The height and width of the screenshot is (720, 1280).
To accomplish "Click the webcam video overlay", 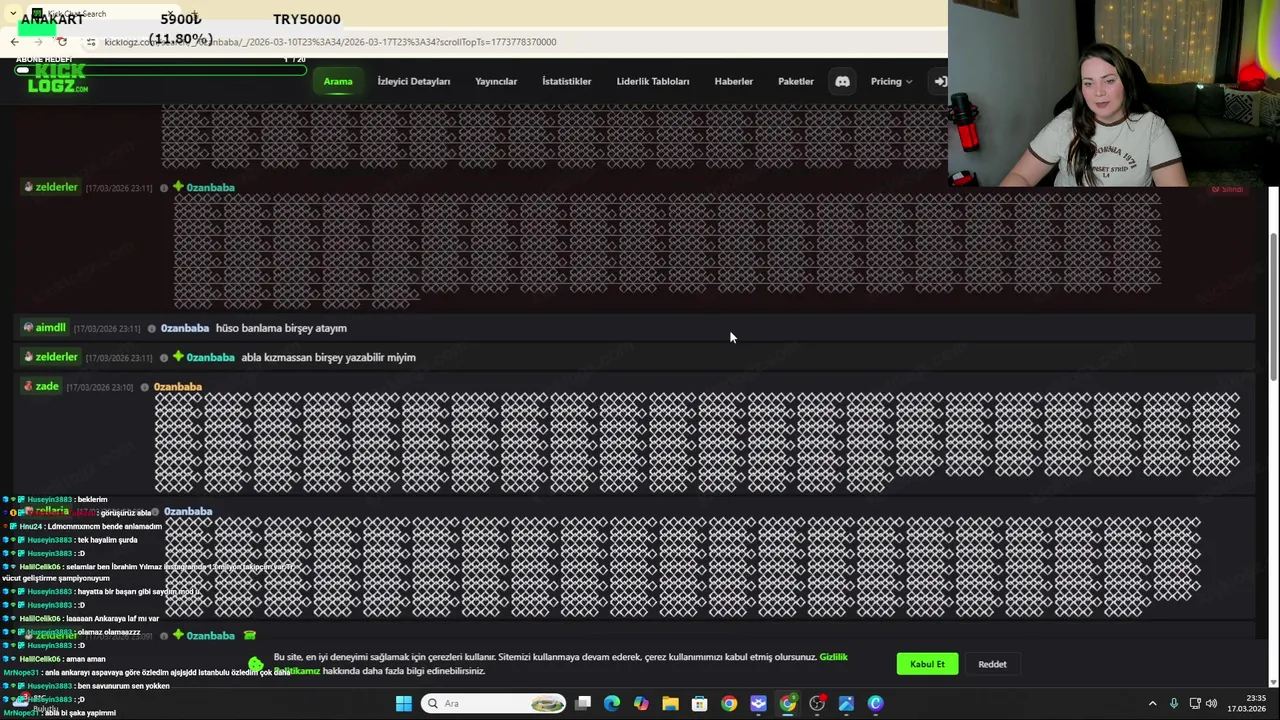I will tap(1114, 93).
